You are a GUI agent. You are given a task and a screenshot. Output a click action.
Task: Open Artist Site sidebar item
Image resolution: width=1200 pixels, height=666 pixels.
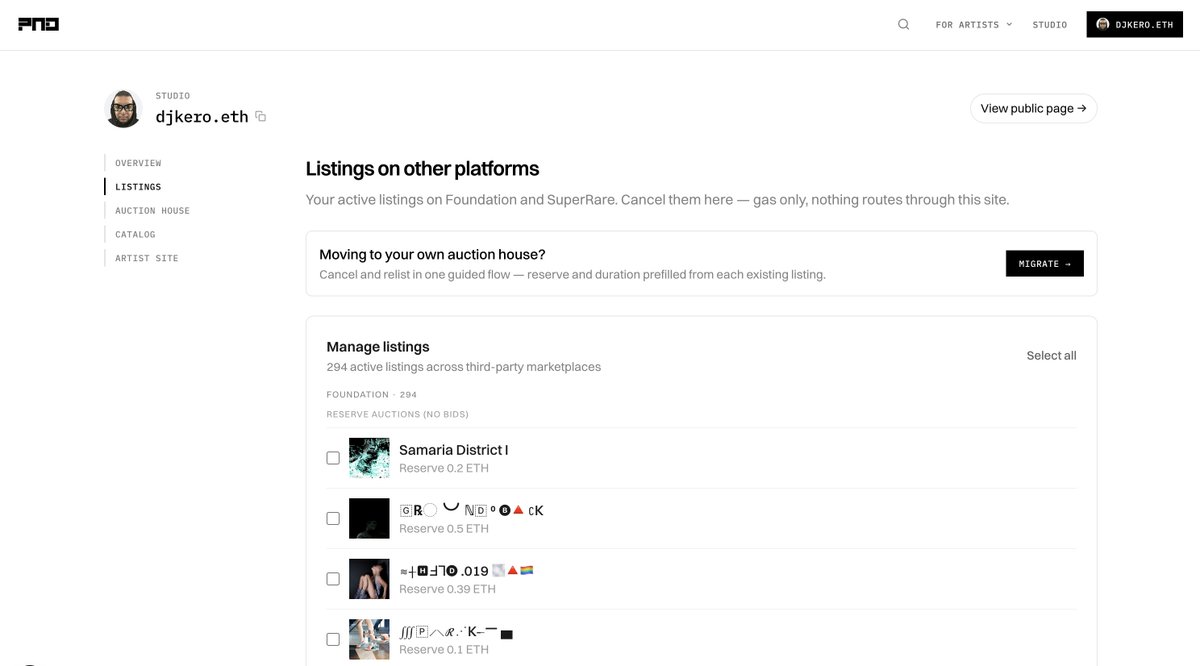tap(147, 259)
